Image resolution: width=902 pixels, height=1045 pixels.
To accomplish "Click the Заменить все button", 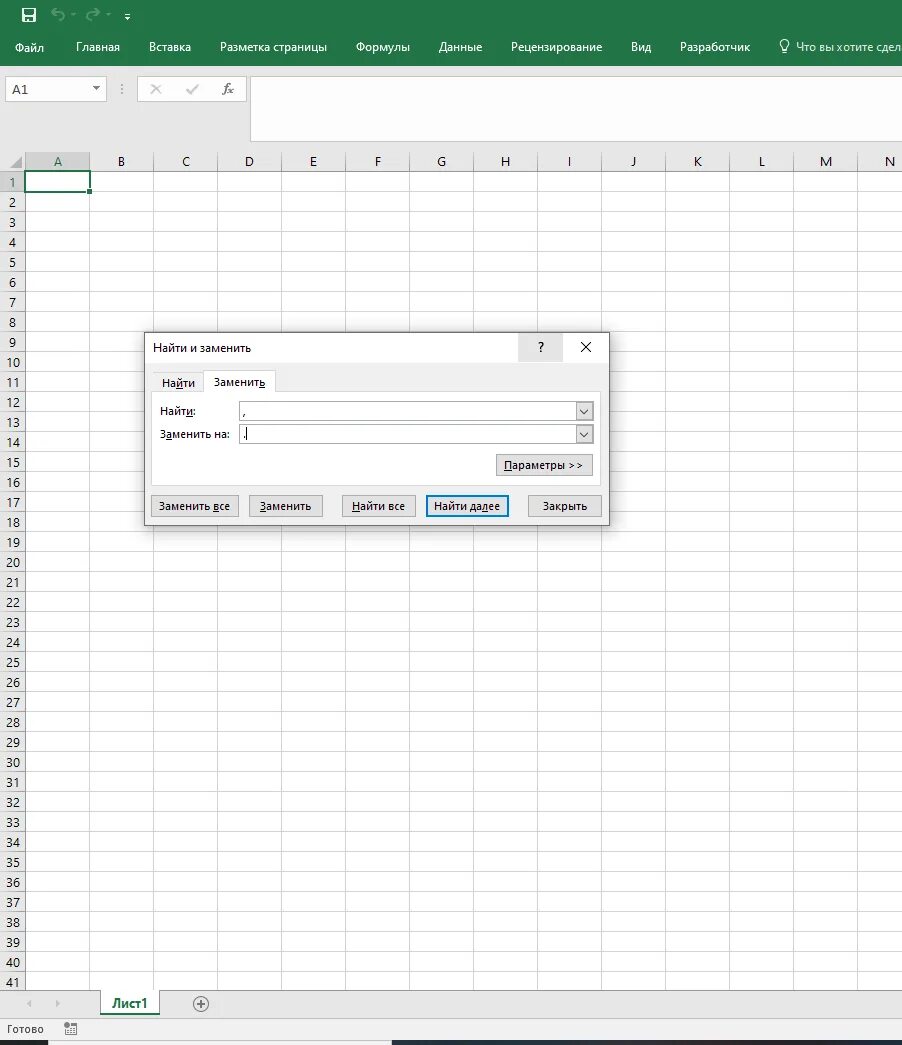I will tap(194, 506).
